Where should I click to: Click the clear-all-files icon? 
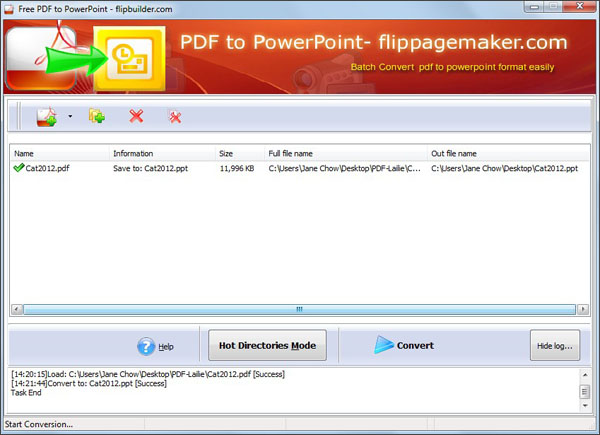(175, 117)
